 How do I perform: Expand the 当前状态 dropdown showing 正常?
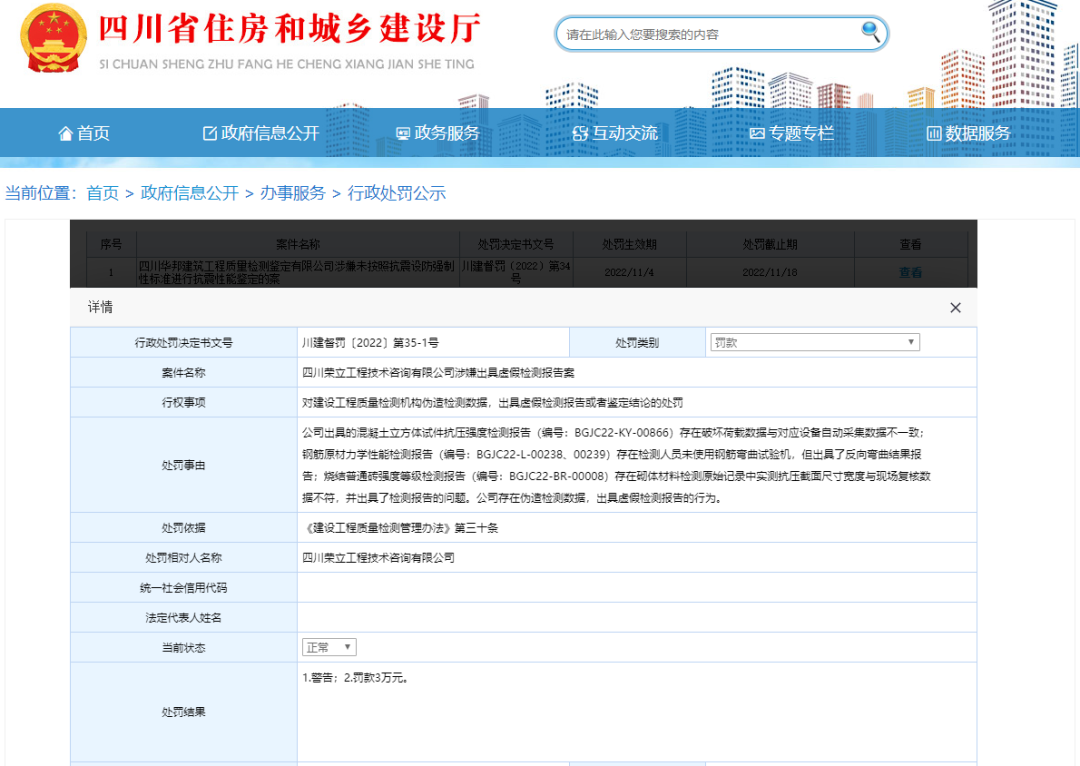tap(329, 648)
